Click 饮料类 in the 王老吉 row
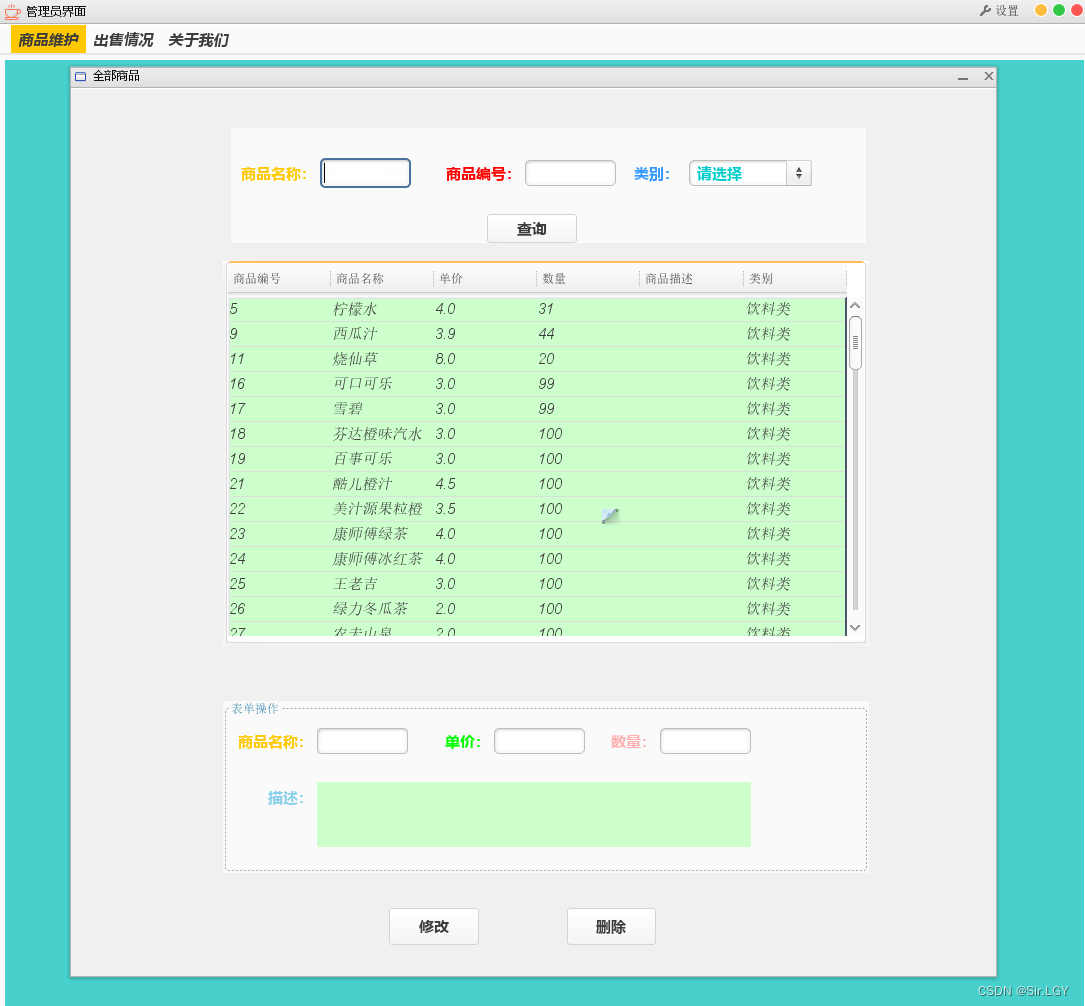 (x=768, y=583)
